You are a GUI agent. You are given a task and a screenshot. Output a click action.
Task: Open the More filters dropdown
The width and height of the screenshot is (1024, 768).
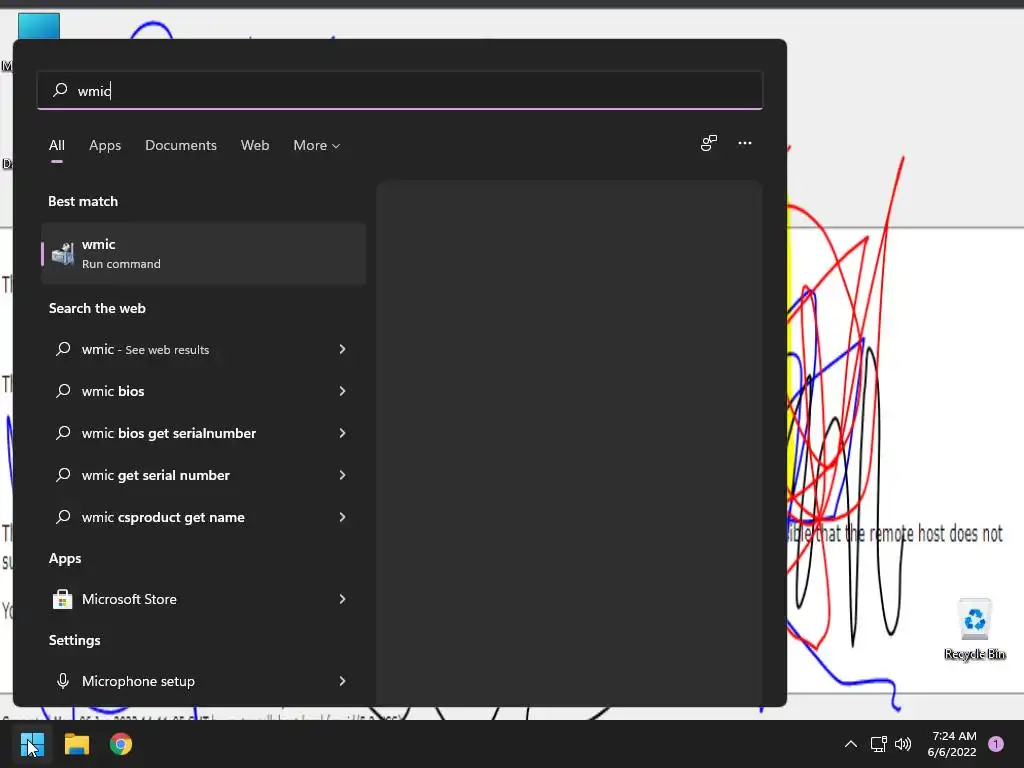[x=317, y=145]
